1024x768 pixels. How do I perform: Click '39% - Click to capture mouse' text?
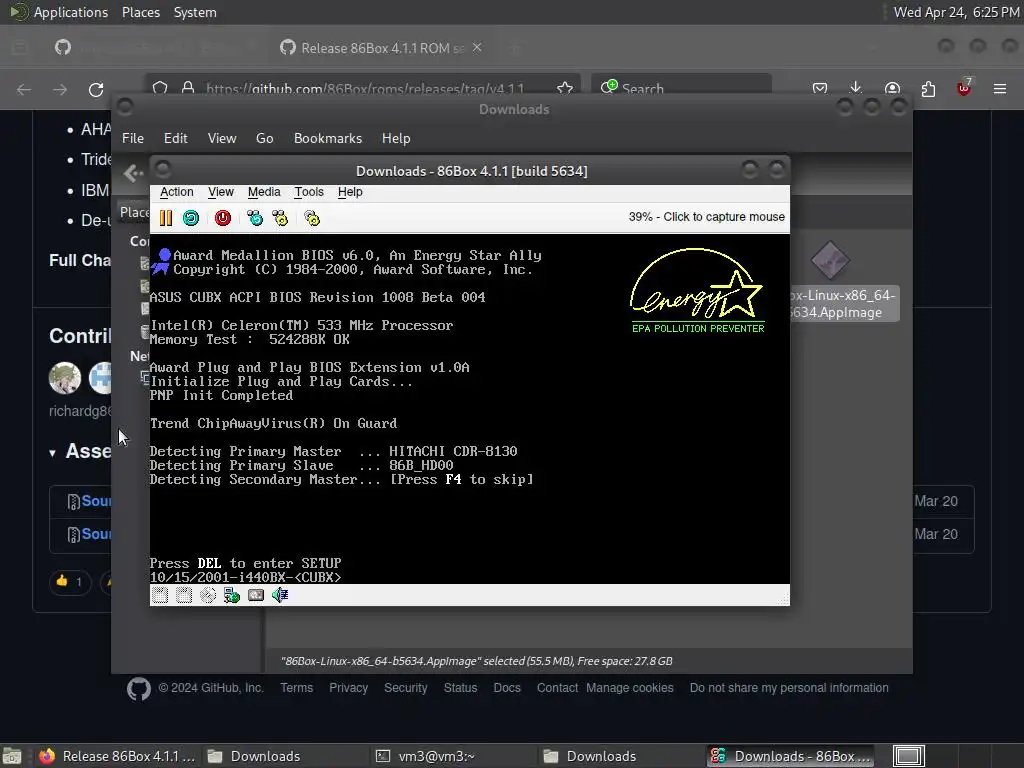(x=707, y=217)
